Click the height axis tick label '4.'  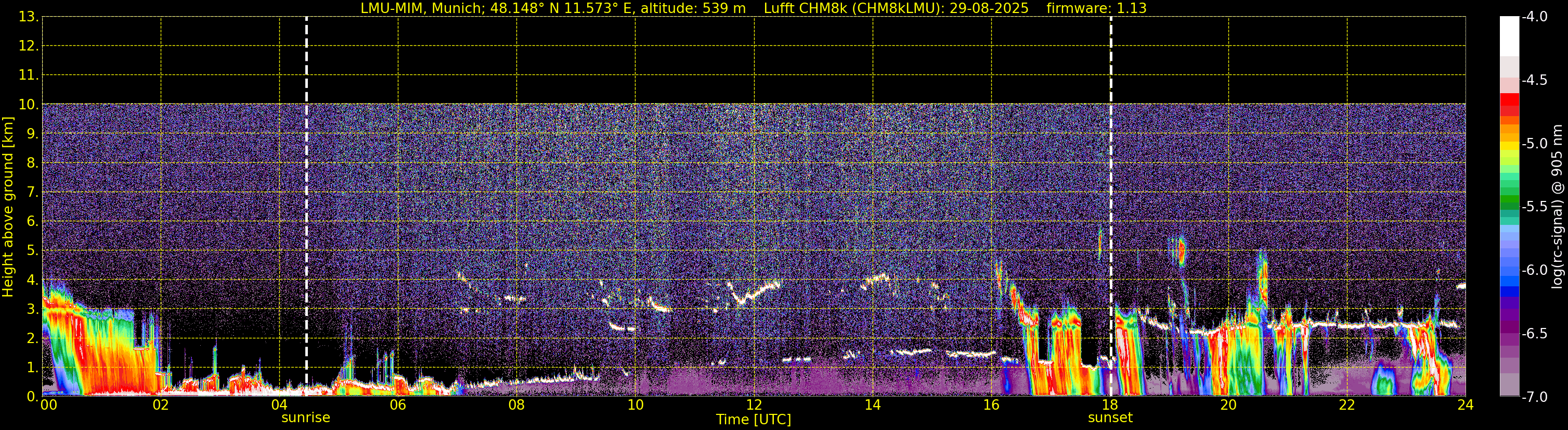[x=33, y=280]
